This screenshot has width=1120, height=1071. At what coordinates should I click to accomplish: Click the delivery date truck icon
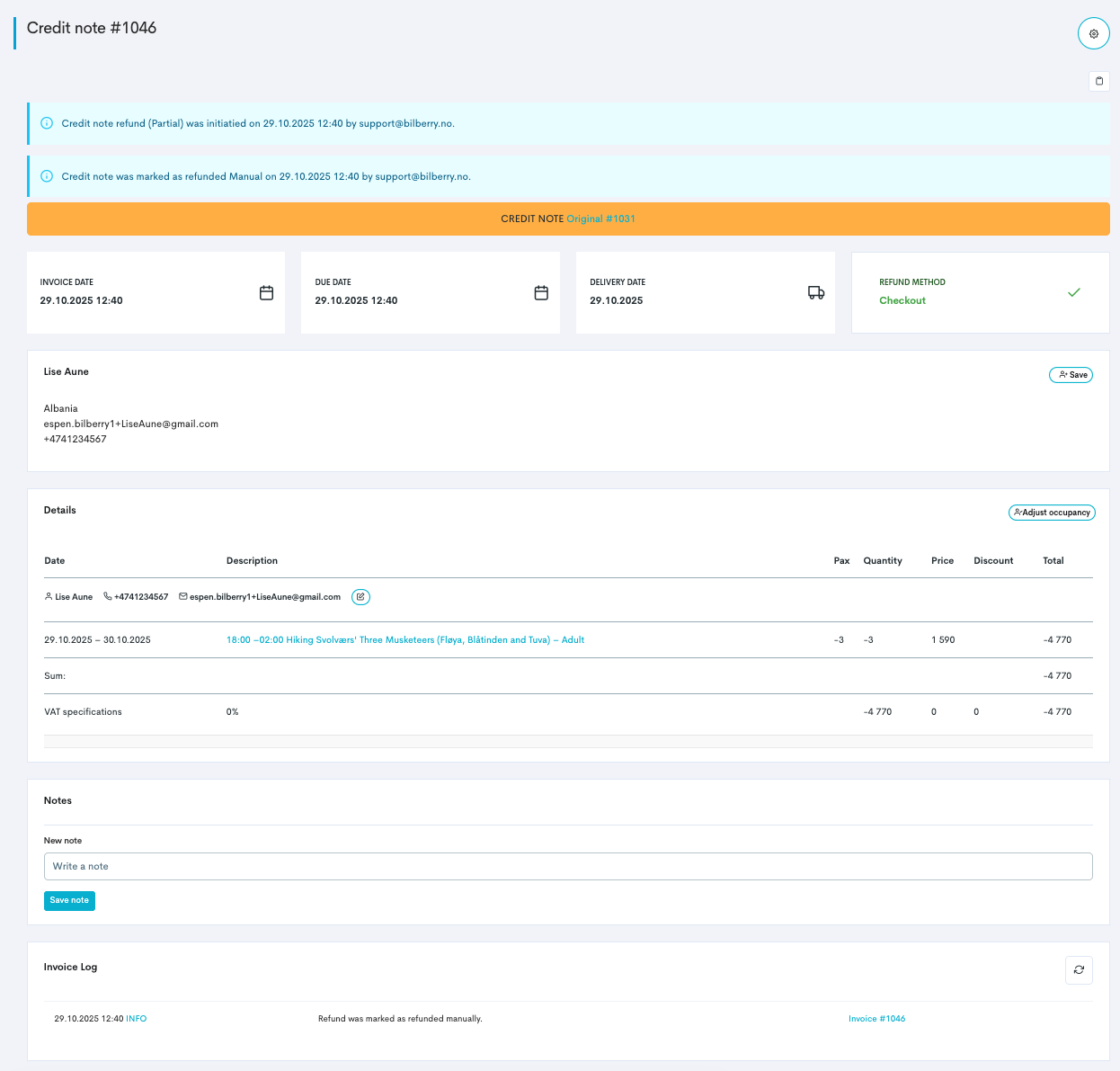[x=816, y=293]
